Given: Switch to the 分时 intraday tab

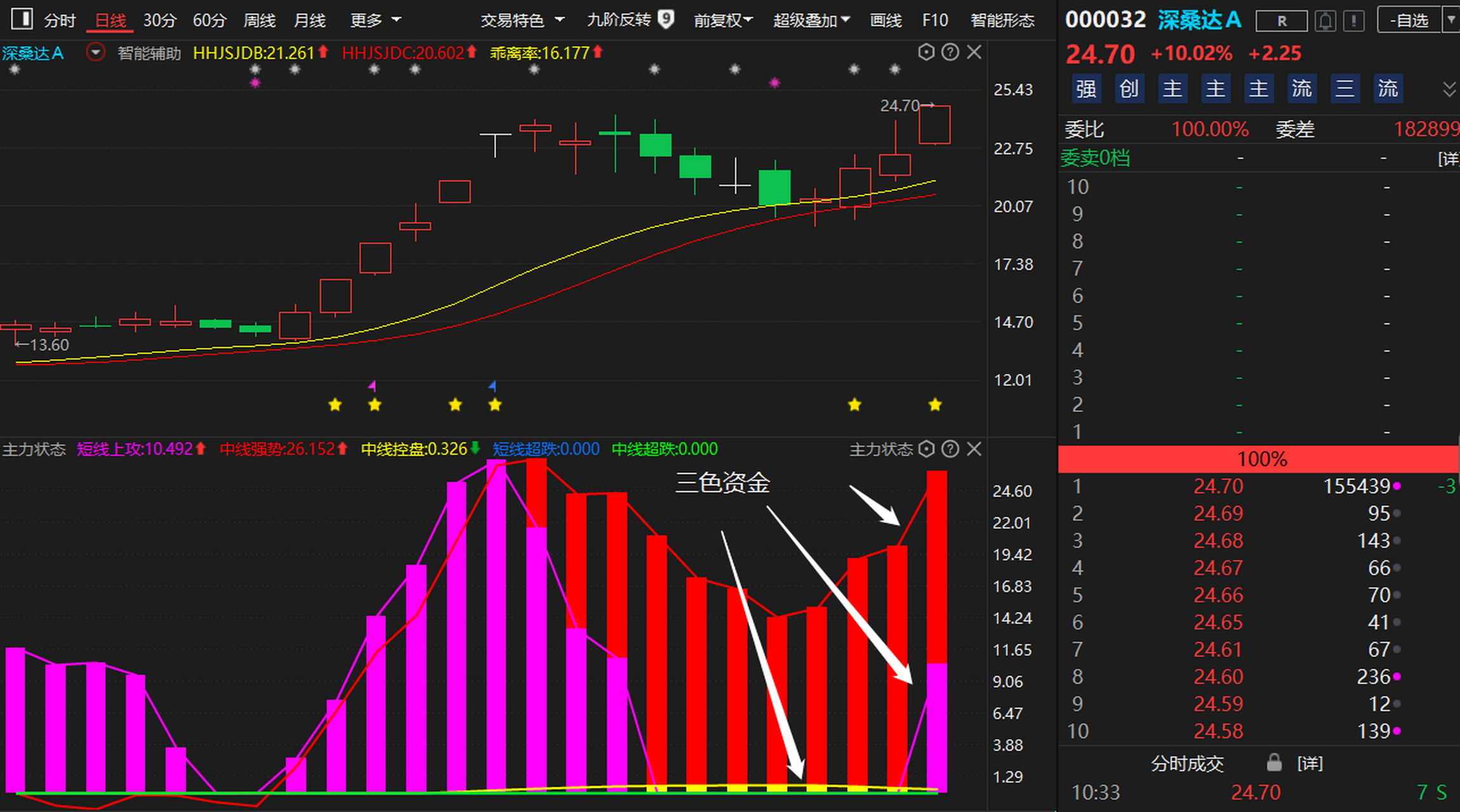Looking at the screenshot, I should pos(60,20).
